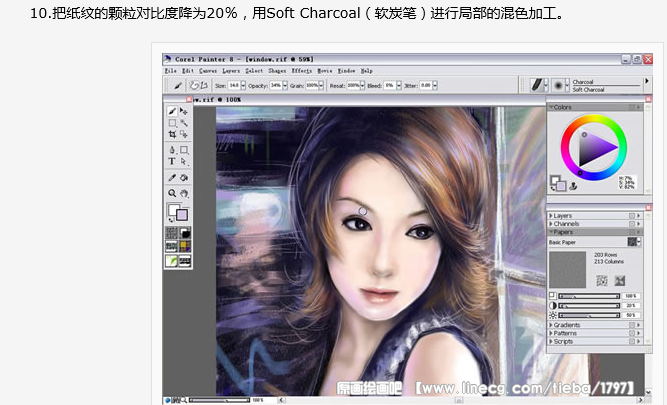Open the Effects menu
This screenshot has height=405, width=667.
(302, 71)
